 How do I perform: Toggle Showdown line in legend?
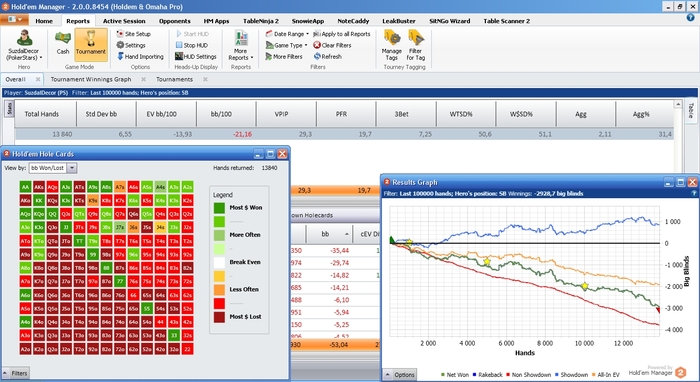tap(571, 375)
